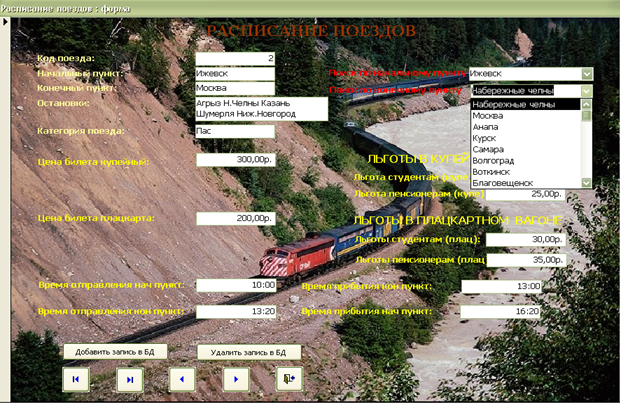Go to the first record

pyautogui.click(x=78, y=379)
